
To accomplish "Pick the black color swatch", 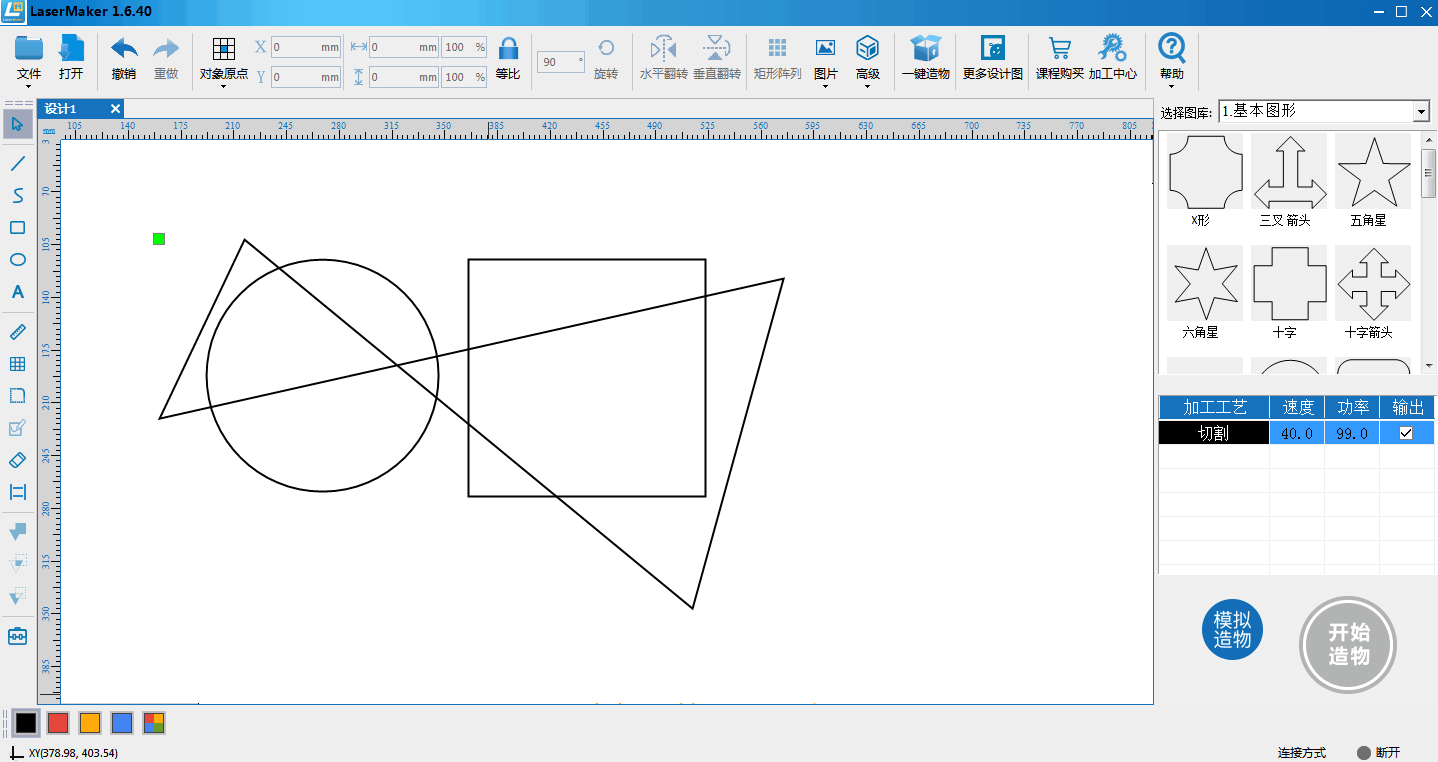I will click(26, 722).
